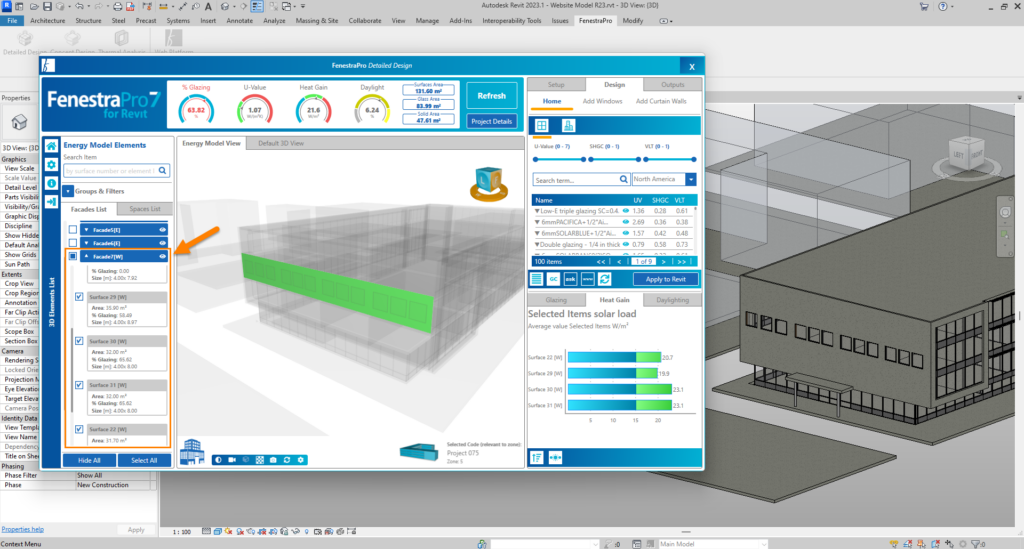1024x549 pixels.
Task: Uncheck Surface 29 [W] checkbox
Action: pyautogui.click(x=79, y=297)
